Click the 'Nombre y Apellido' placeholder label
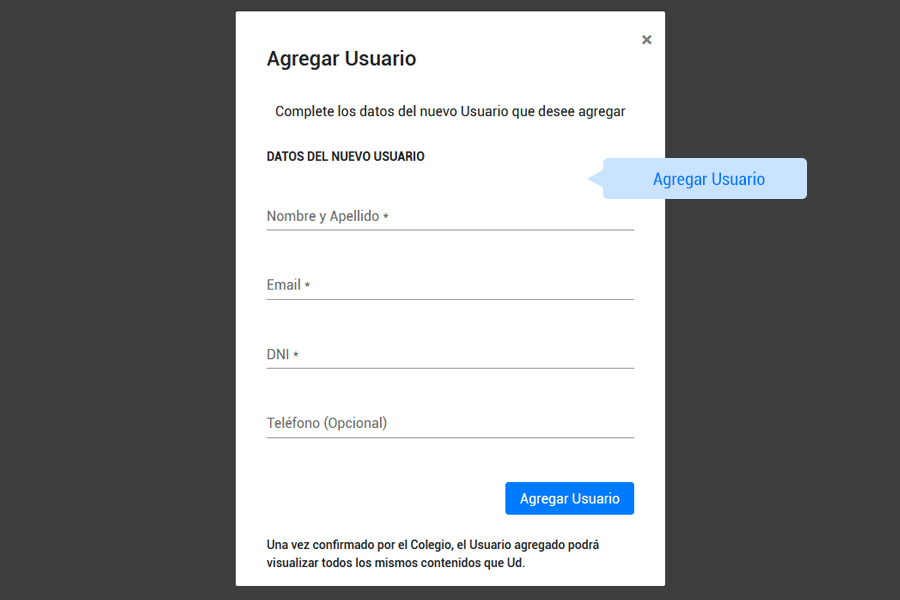900x600 pixels. tap(322, 216)
